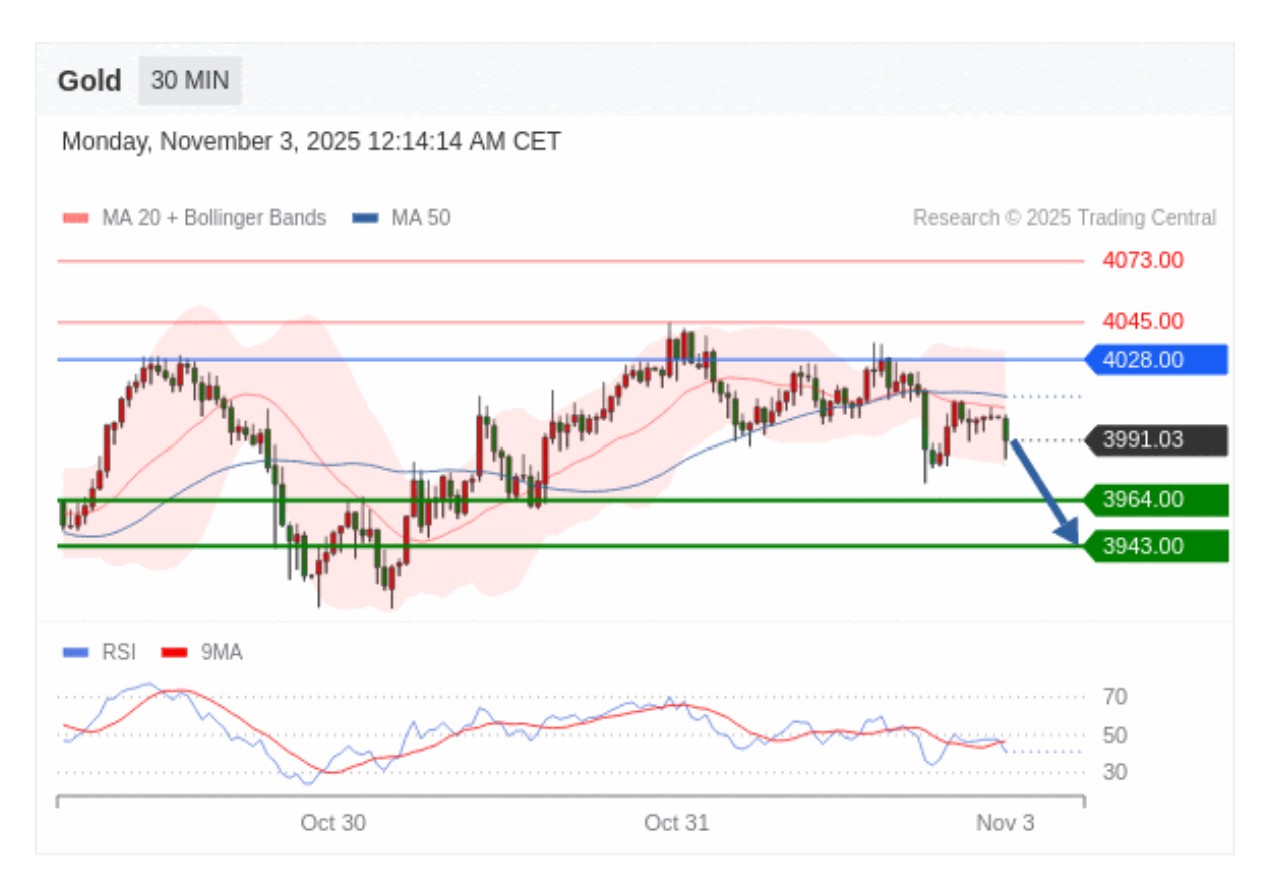Click the Gold chart title
The image size is (1262, 892).
click(x=89, y=81)
